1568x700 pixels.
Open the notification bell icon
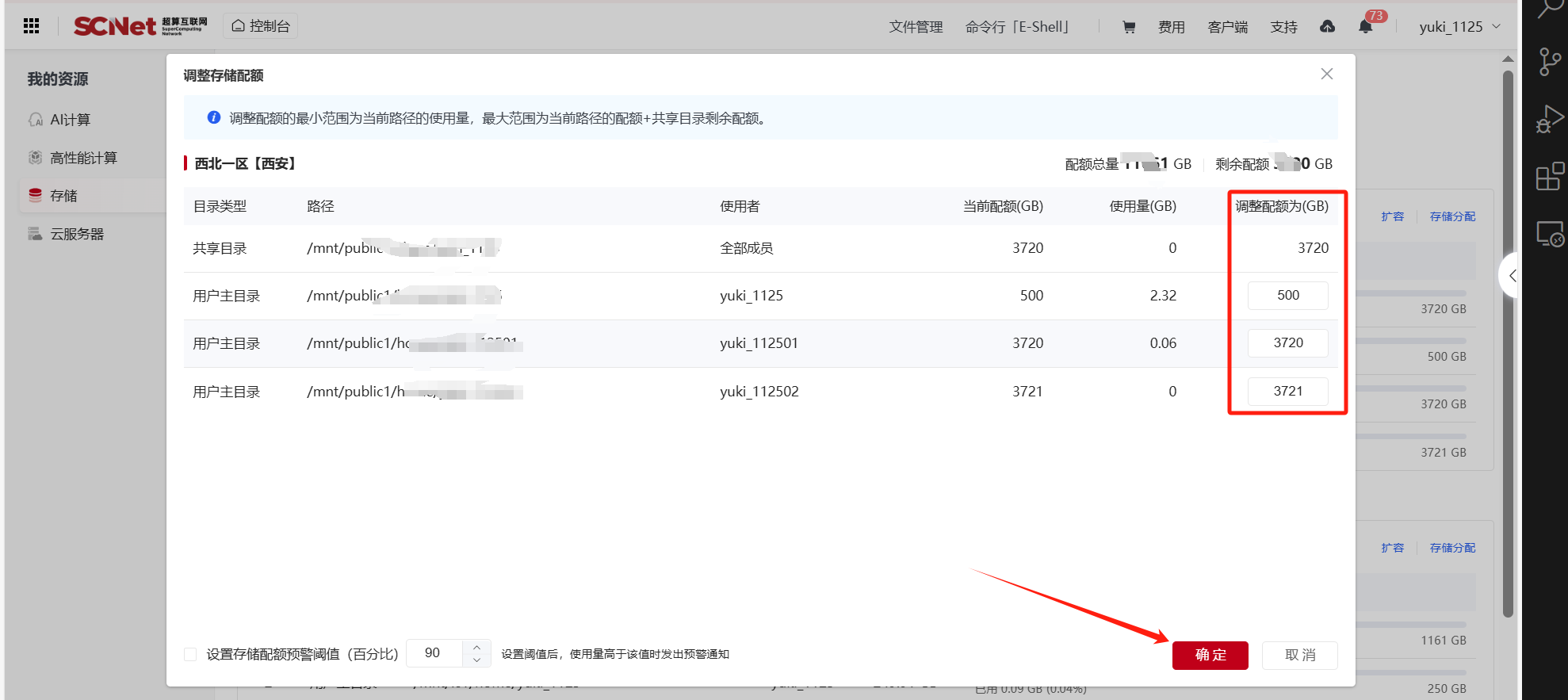click(x=1365, y=27)
